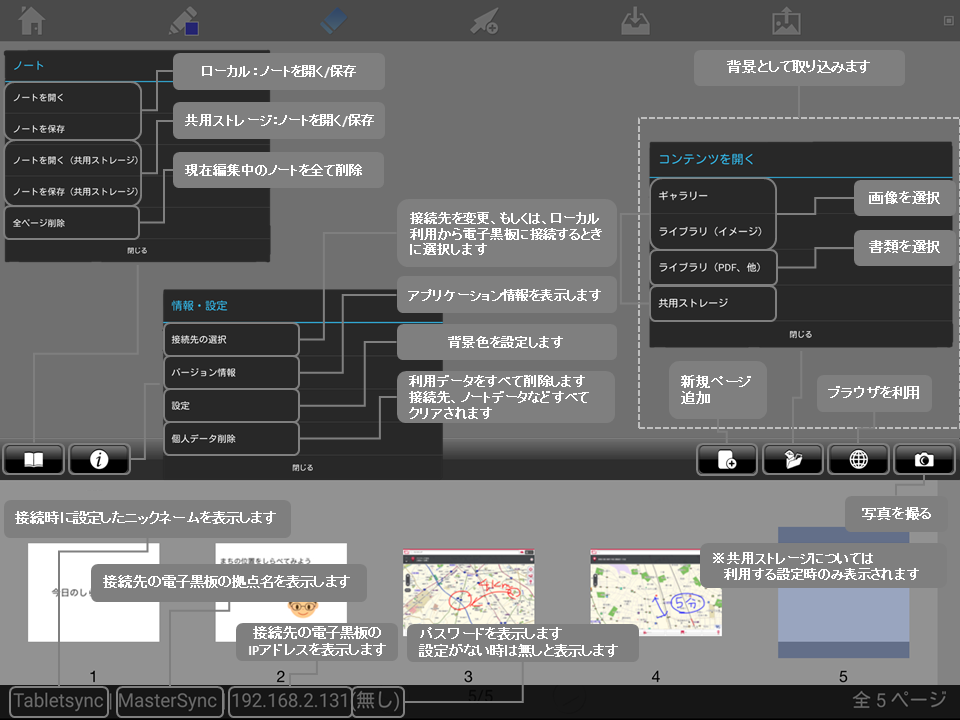Tap the Home icon in top toolbar
This screenshot has width=960, height=720.
[33, 20]
